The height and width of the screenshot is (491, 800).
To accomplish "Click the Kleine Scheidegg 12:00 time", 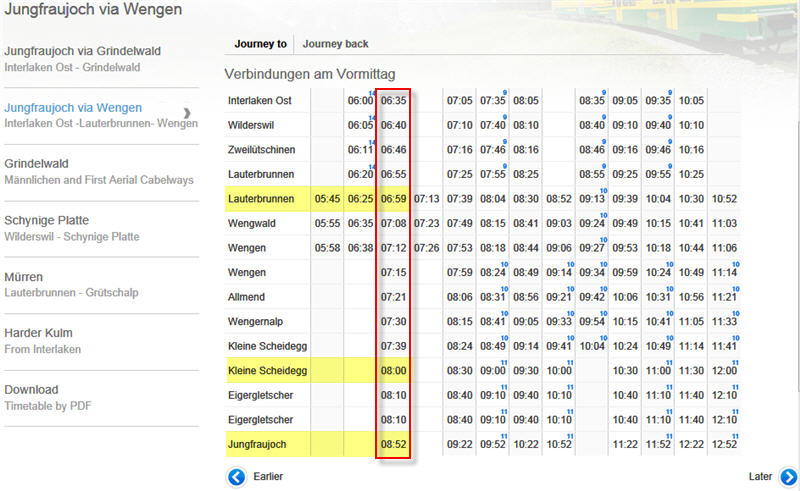I will (x=724, y=371).
